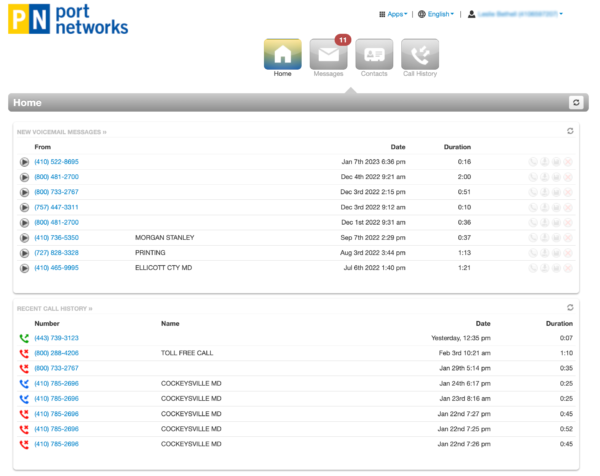
Task: Click blue inbound call icon for Jan 24th
Action: 24,383
